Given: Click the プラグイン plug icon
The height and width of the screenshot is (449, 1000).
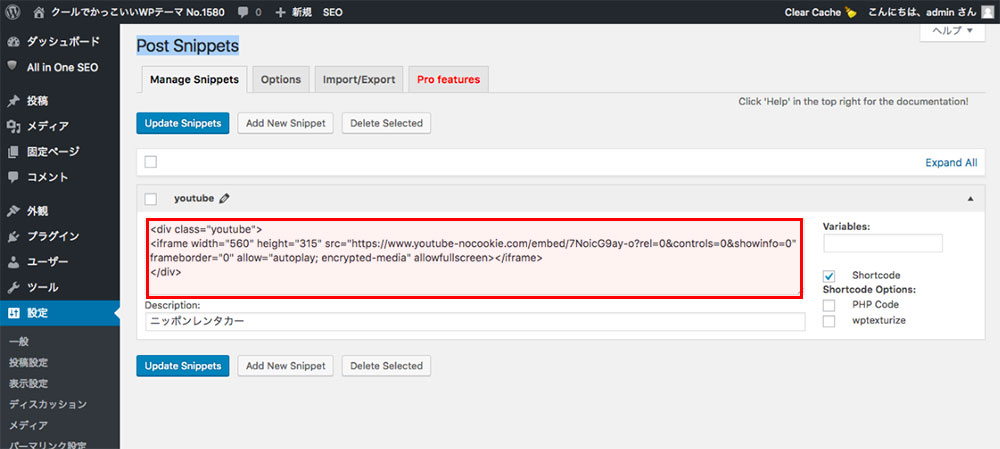Looking at the screenshot, I should tap(13, 237).
